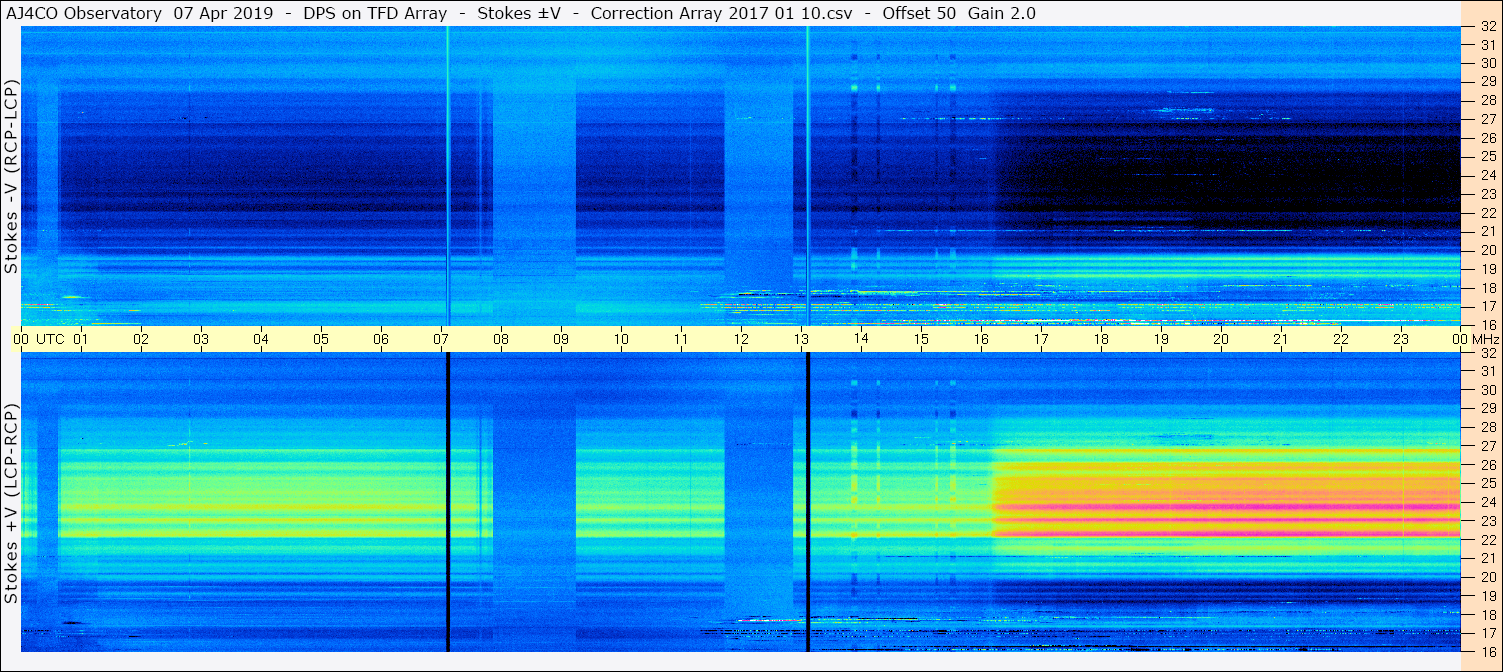The height and width of the screenshot is (672, 1503).
Task: Select the 19 hour marker on time axis
Action: pos(1161,339)
